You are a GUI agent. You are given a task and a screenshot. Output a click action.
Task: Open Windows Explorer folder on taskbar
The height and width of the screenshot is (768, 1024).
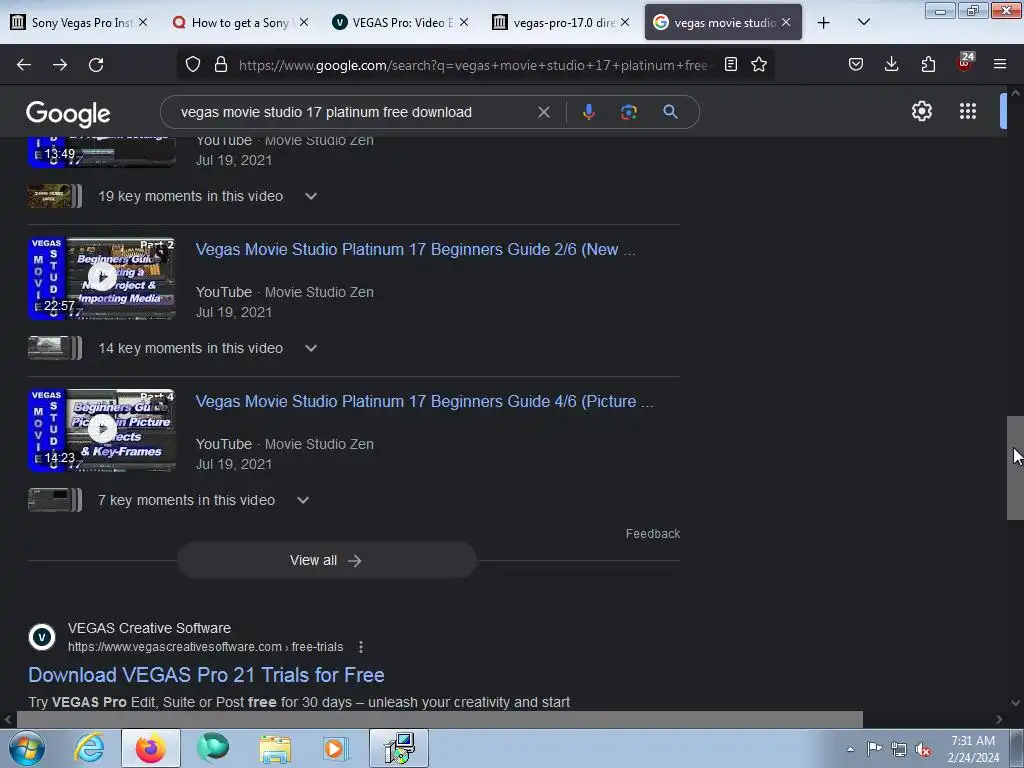coord(275,748)
